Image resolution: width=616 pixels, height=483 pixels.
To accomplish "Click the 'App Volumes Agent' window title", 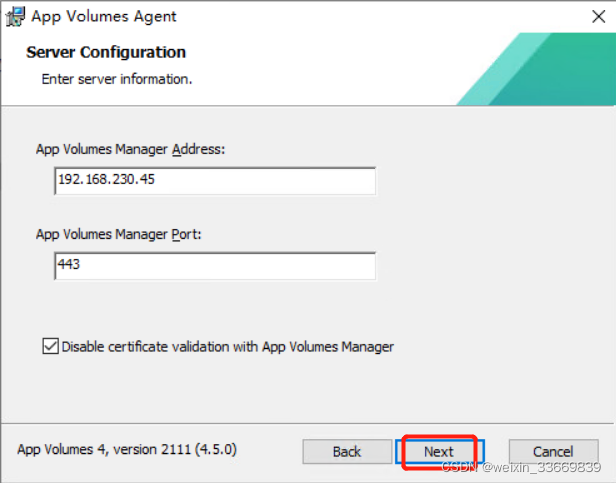I will tap(104, 17).
